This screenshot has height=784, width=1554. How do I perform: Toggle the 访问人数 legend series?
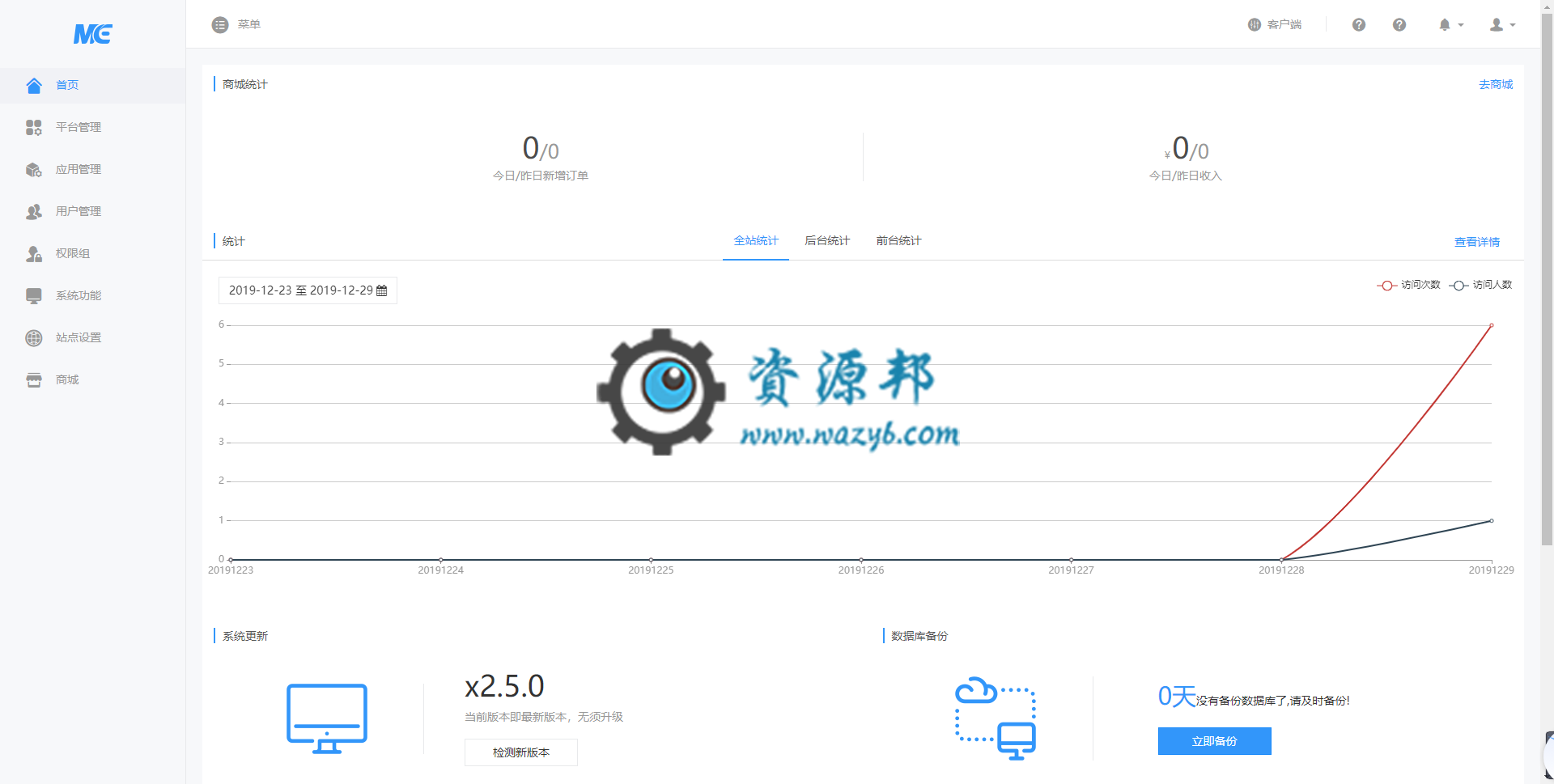point(1480,285)
